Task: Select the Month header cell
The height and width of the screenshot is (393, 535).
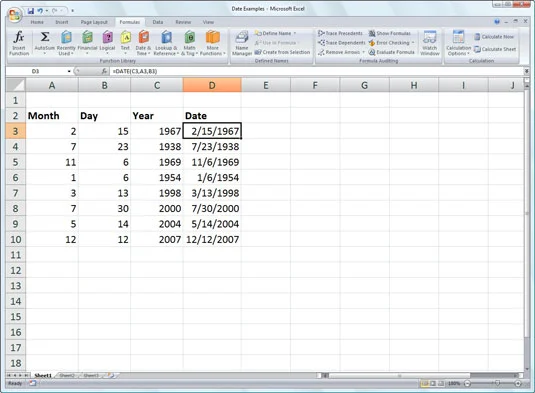Action: pyautogui.click(x=52, y=116)
